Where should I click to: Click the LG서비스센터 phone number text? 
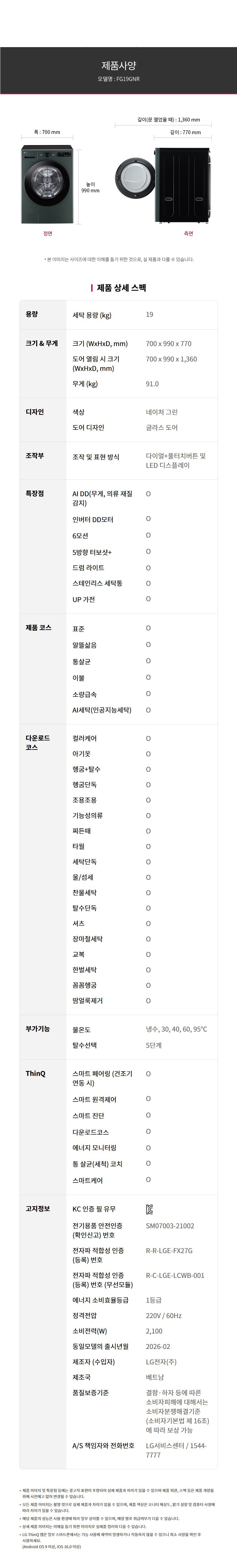pos(176,1451)
